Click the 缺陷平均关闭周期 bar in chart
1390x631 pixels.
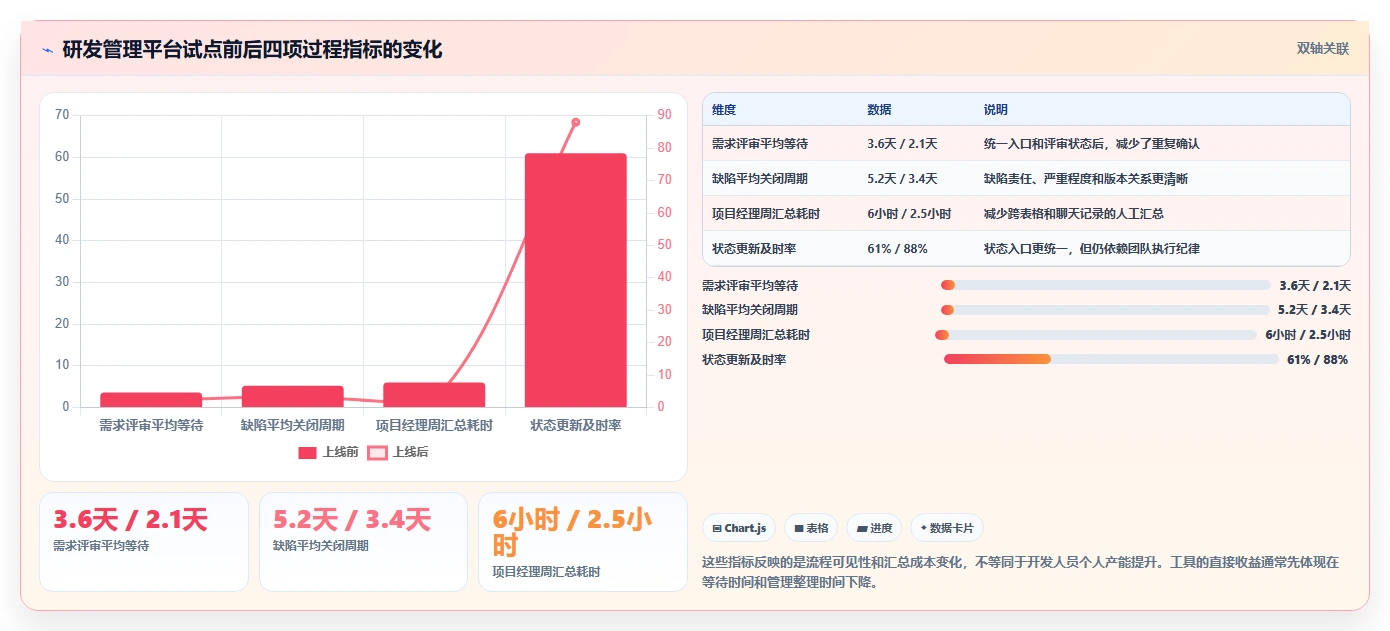pos(293,396)
